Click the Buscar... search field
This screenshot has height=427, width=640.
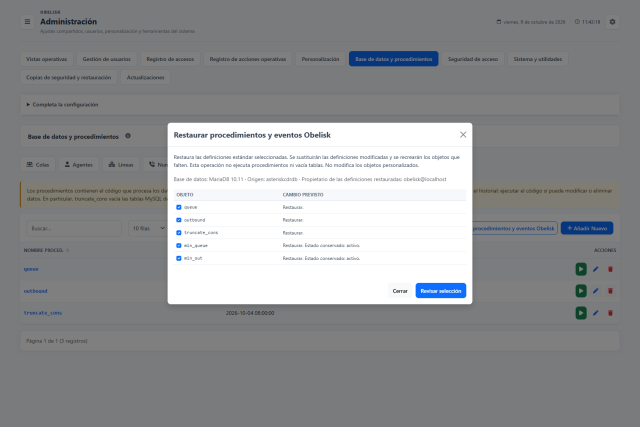pos(74,228)
